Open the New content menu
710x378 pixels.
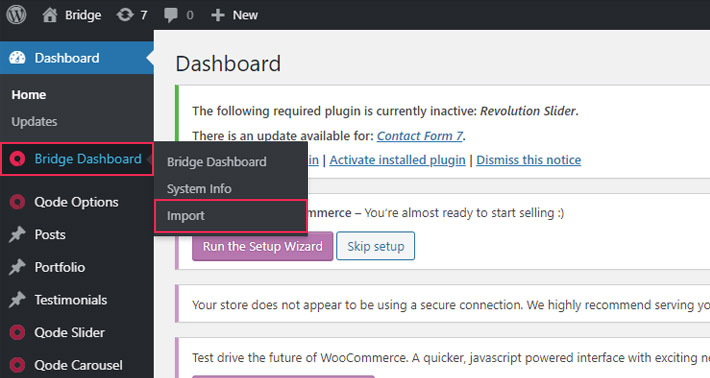pos(245,15)
